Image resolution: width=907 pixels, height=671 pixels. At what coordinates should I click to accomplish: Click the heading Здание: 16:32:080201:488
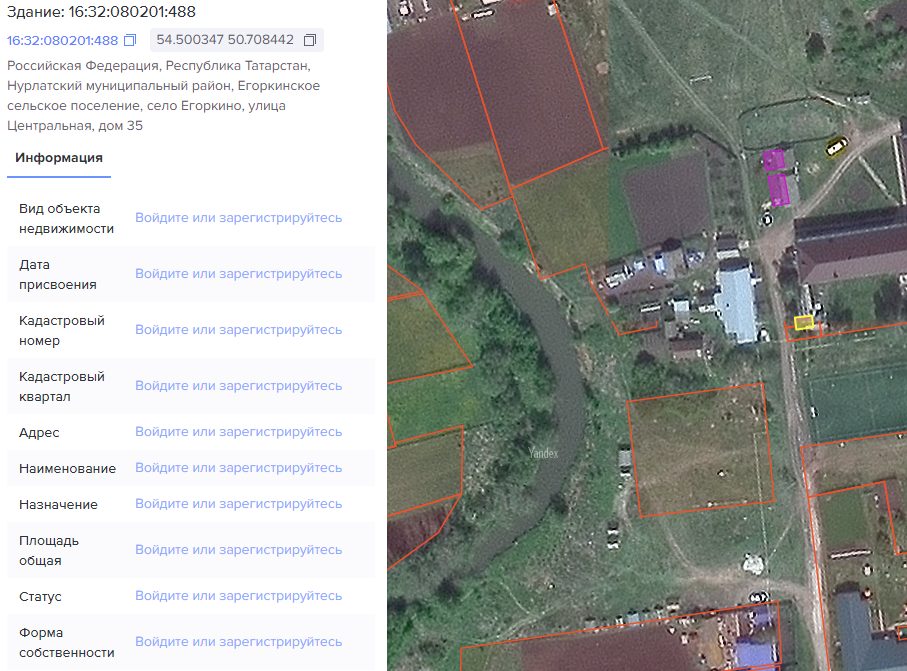(x=101, y=12)
